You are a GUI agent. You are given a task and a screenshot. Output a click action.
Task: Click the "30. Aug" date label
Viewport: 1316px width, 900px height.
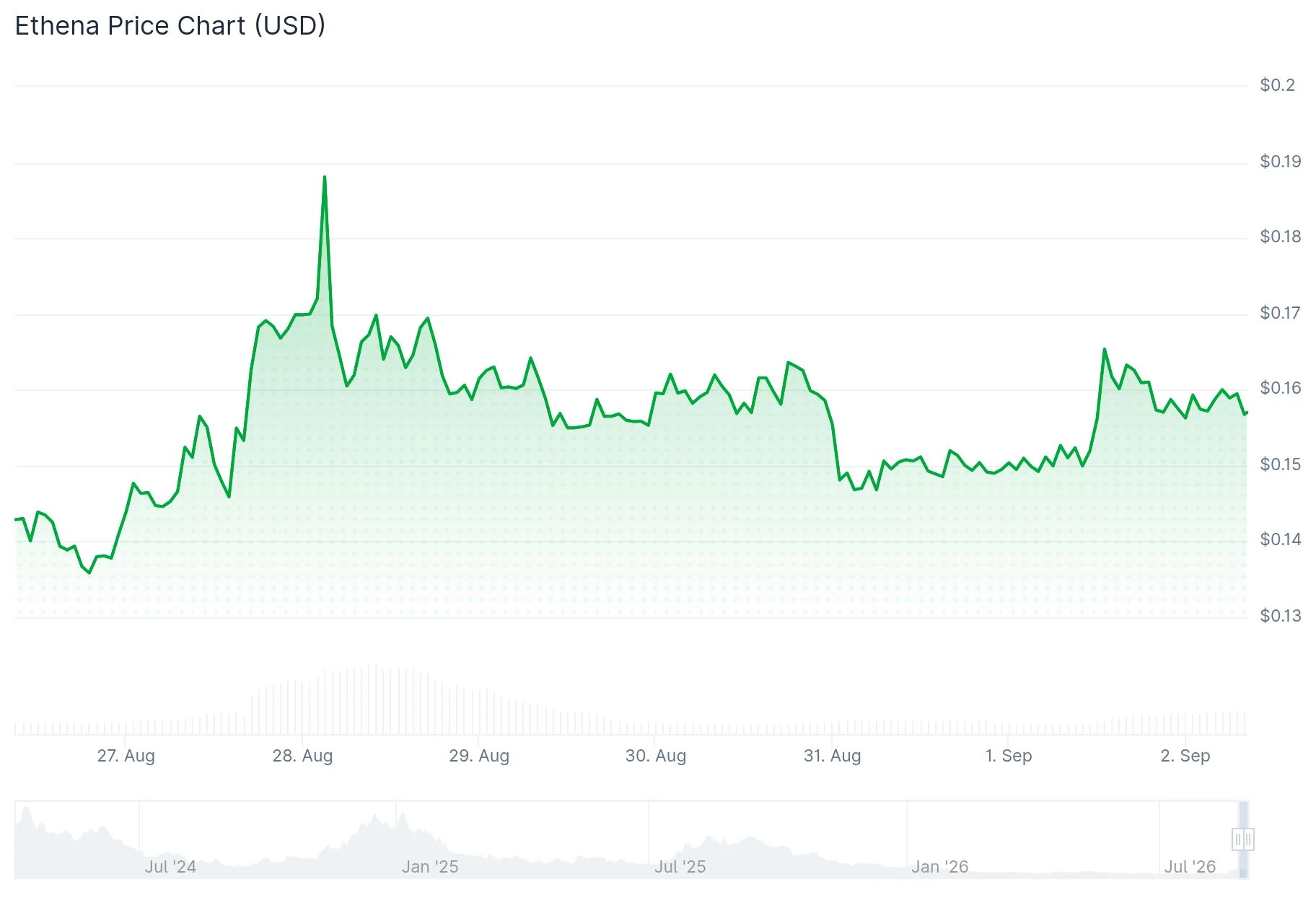coord(656,756)
